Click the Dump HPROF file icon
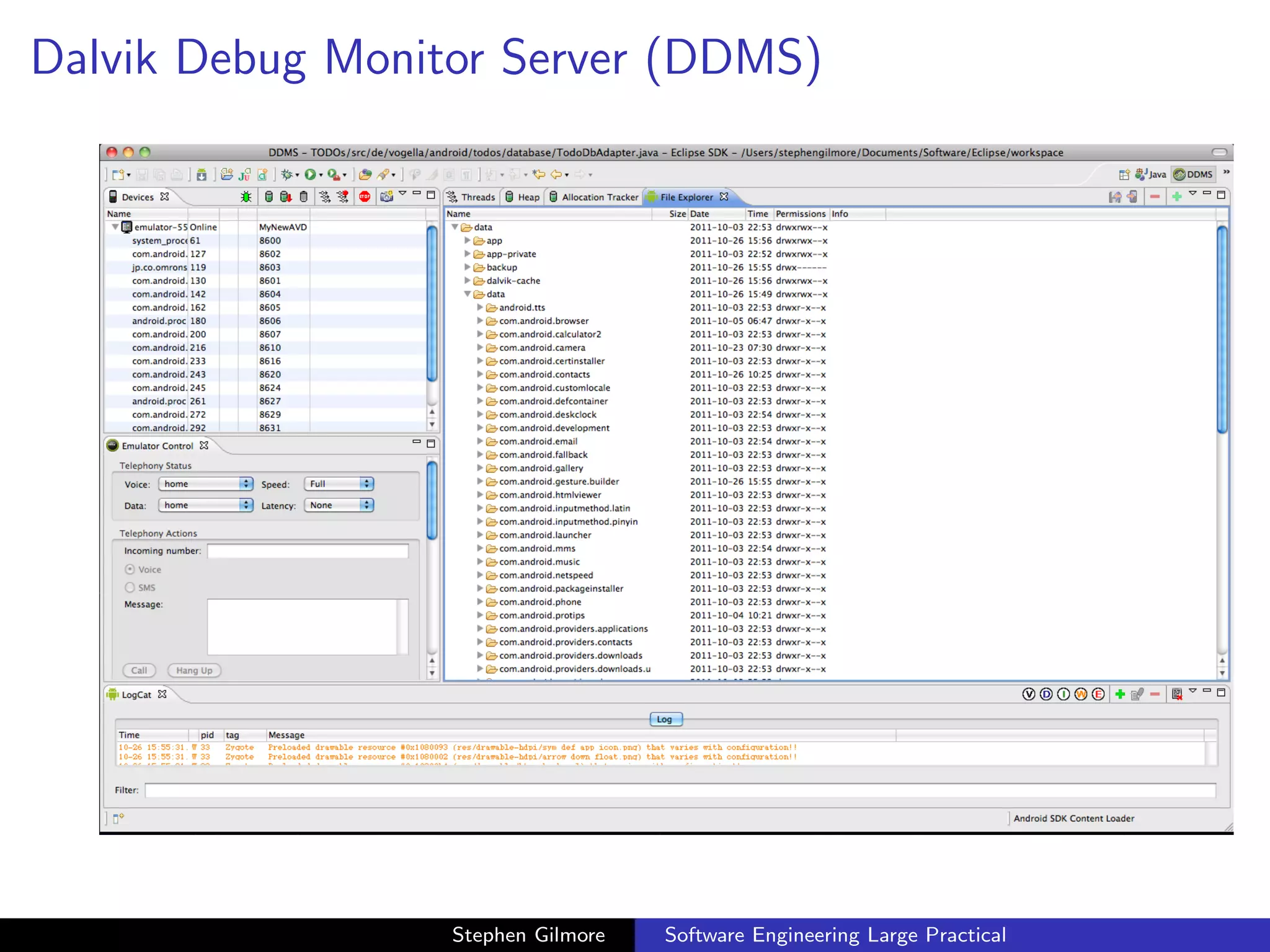 (x=286, y=196)
